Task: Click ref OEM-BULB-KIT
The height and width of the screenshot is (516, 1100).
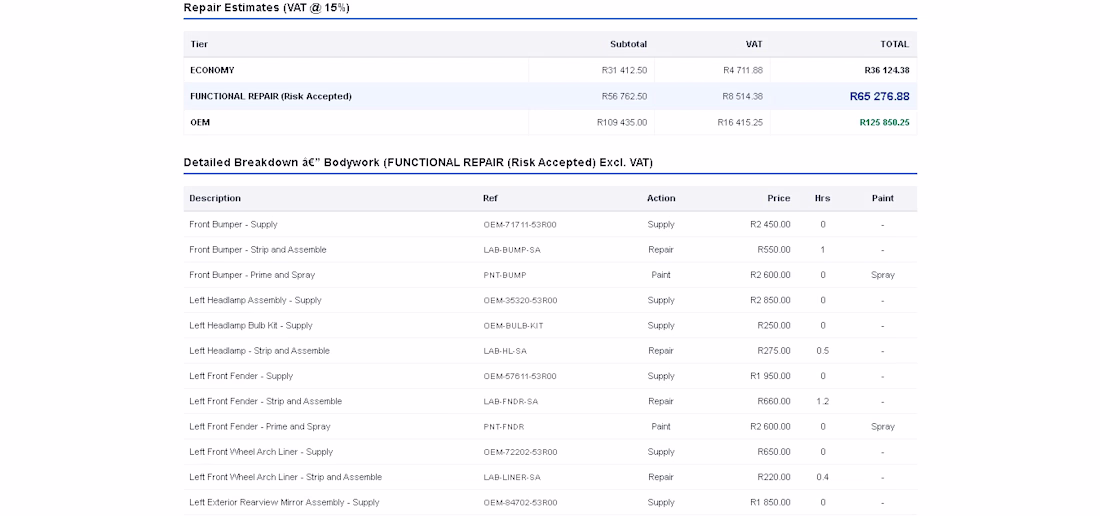Action: coord(513,326)
